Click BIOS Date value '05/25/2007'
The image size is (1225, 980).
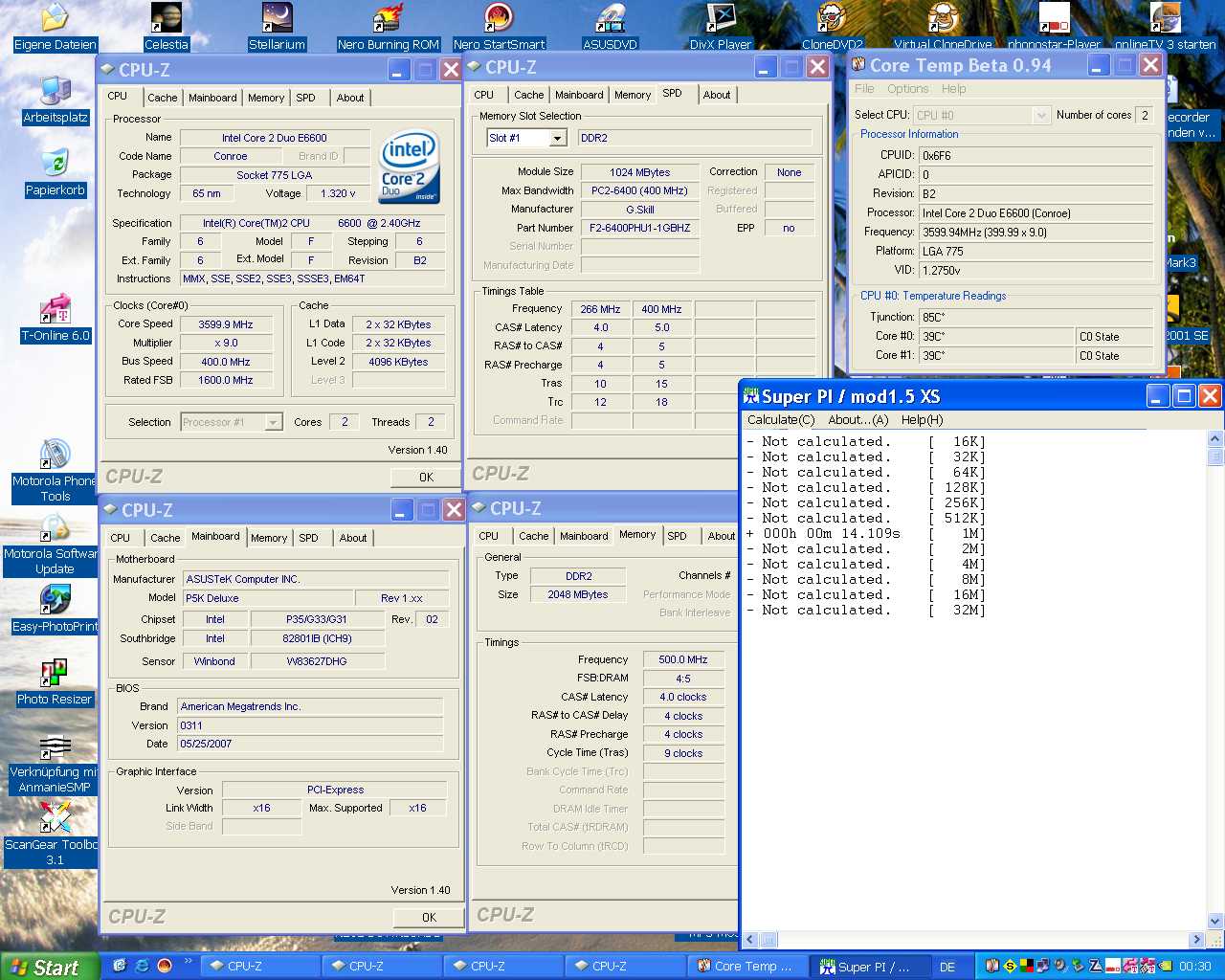tap(311, 744)
